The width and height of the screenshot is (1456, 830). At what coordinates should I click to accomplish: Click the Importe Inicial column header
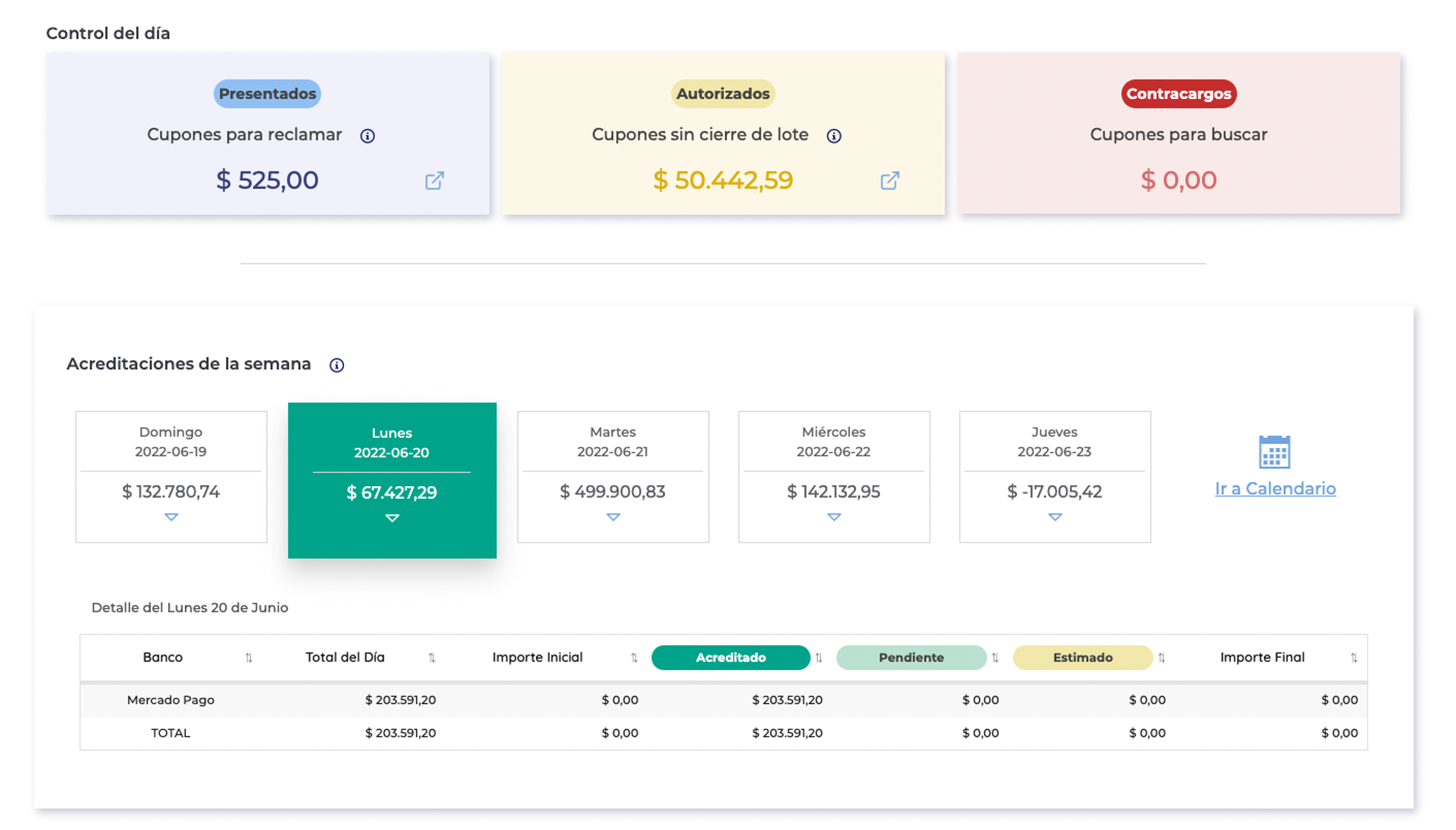pos(537,657)
